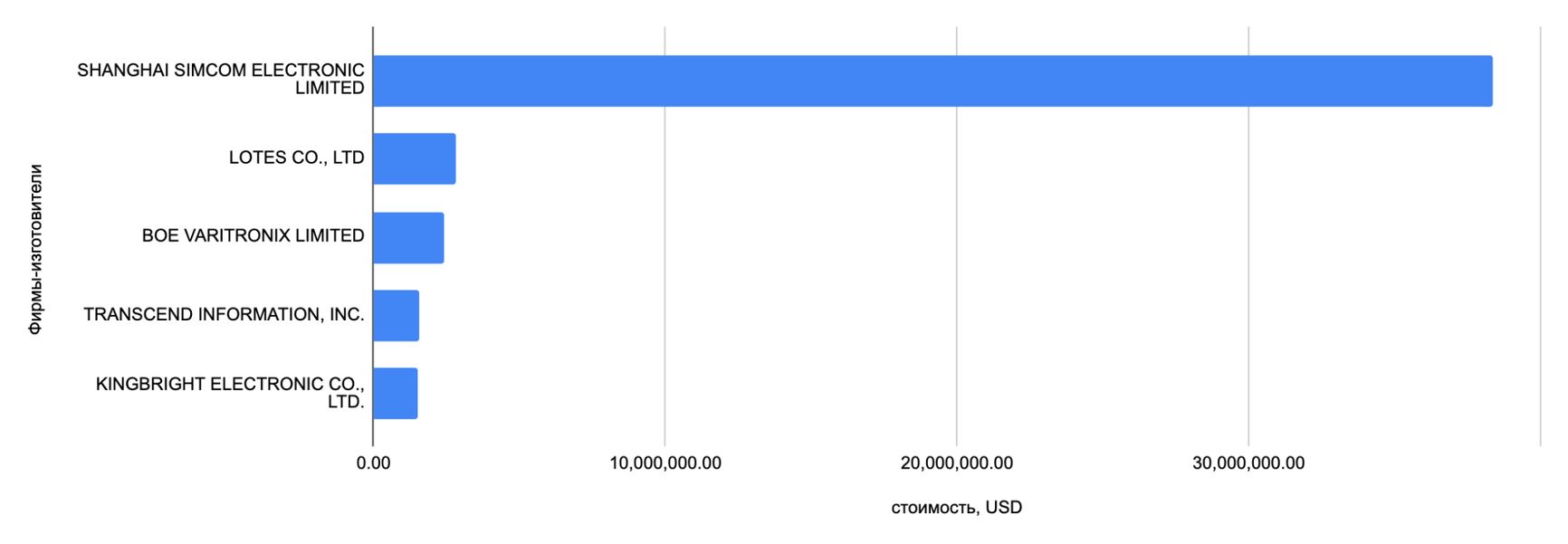
Task: Select the 30,000,000.00 tick label
Action: [x=1248, y=463]
